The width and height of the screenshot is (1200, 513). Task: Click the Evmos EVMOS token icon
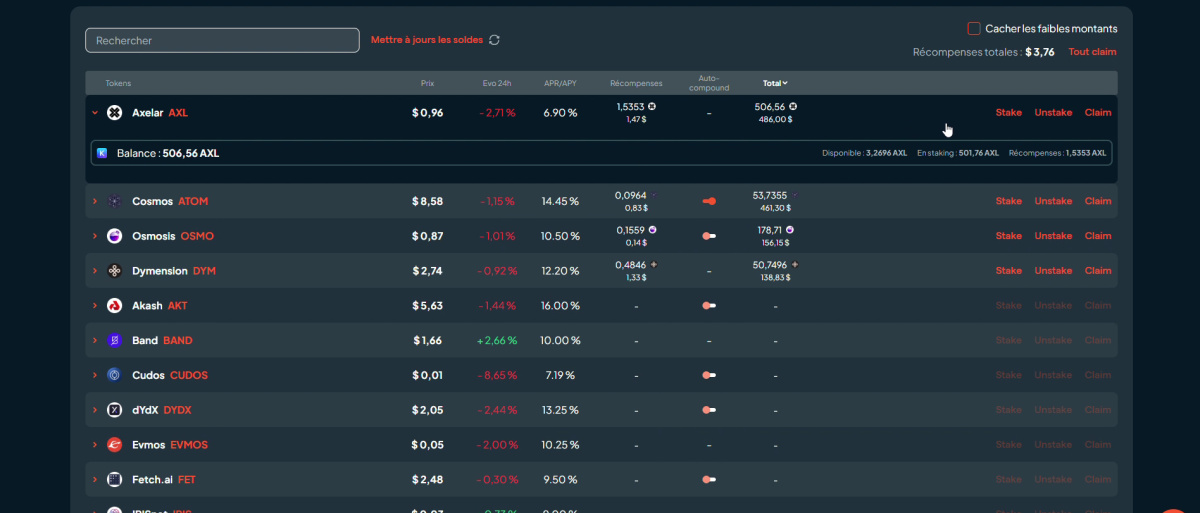coord(114,445)
